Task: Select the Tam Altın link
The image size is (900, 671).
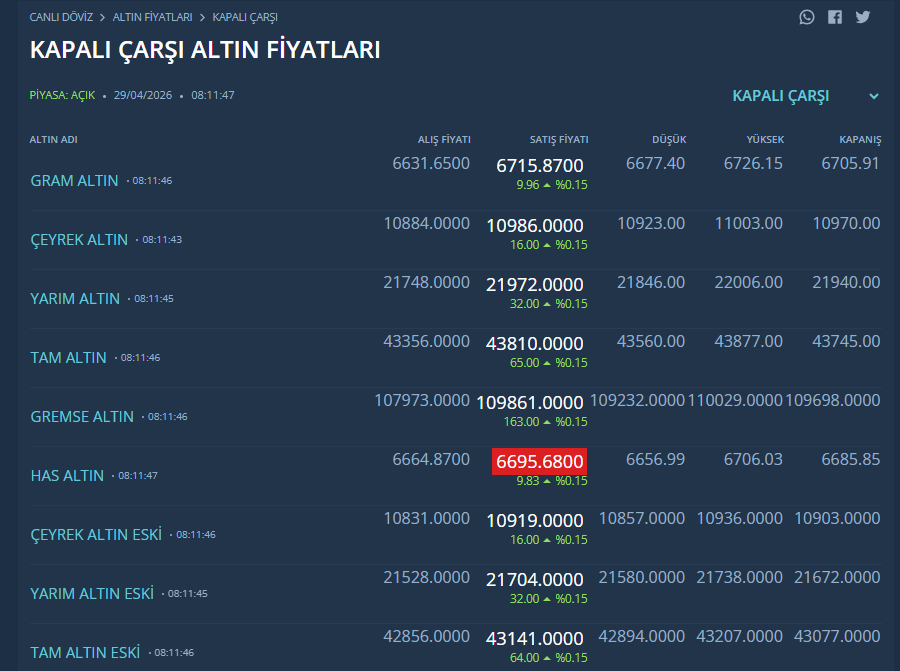Action: (69, 358)
